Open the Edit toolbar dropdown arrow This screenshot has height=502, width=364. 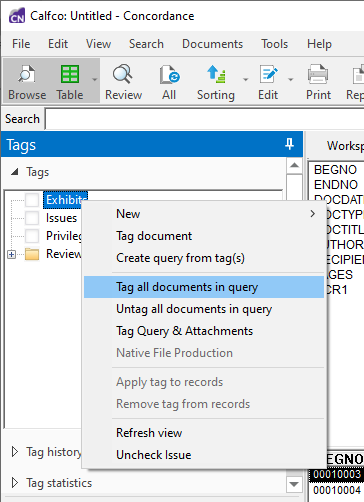point(290,80)
